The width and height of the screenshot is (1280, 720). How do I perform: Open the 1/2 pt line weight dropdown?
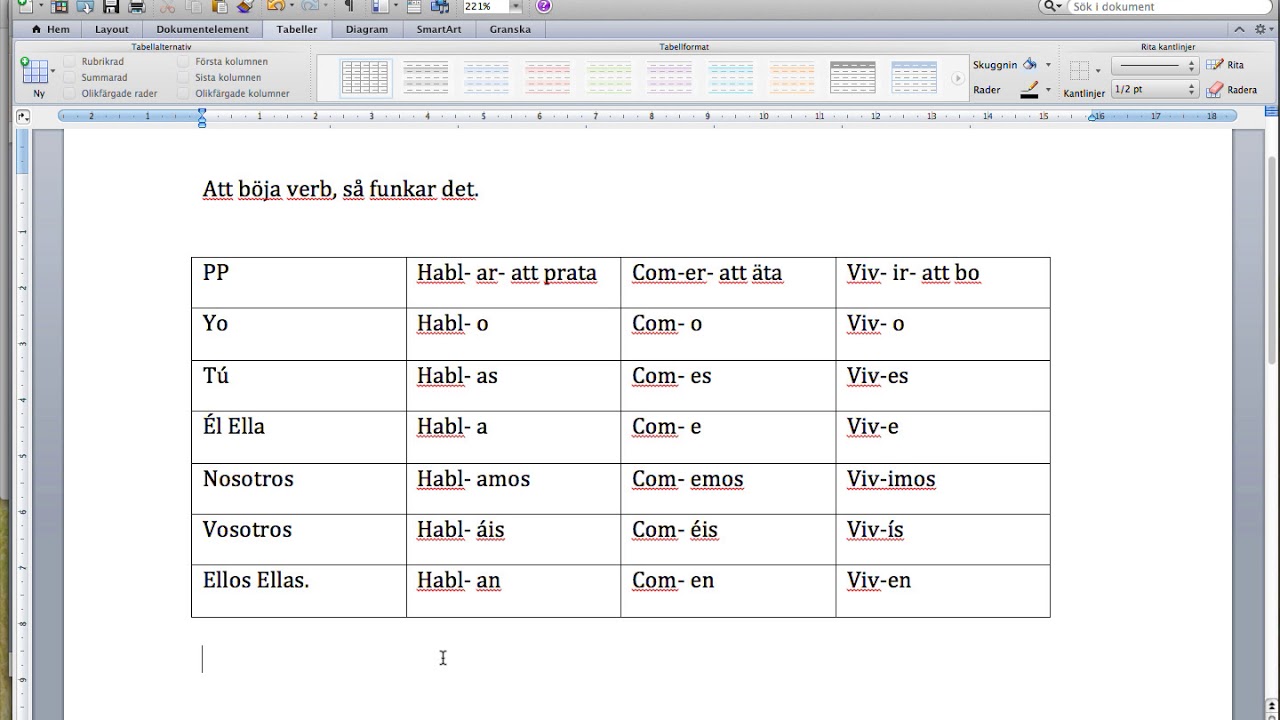[1155, 89]
